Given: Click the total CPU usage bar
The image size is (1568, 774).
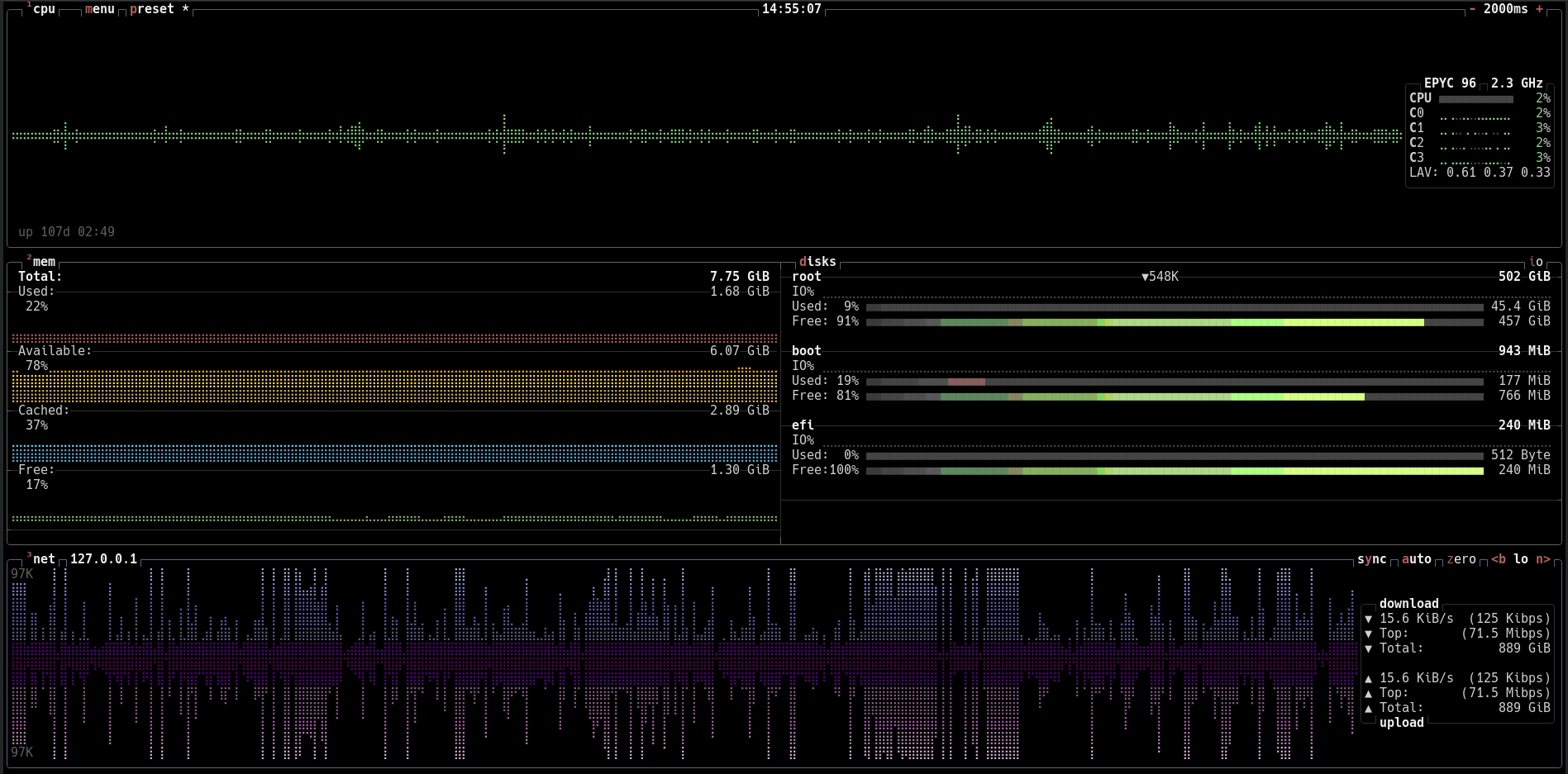Looking at the screenshot, I should click(x=1475, y=99).
